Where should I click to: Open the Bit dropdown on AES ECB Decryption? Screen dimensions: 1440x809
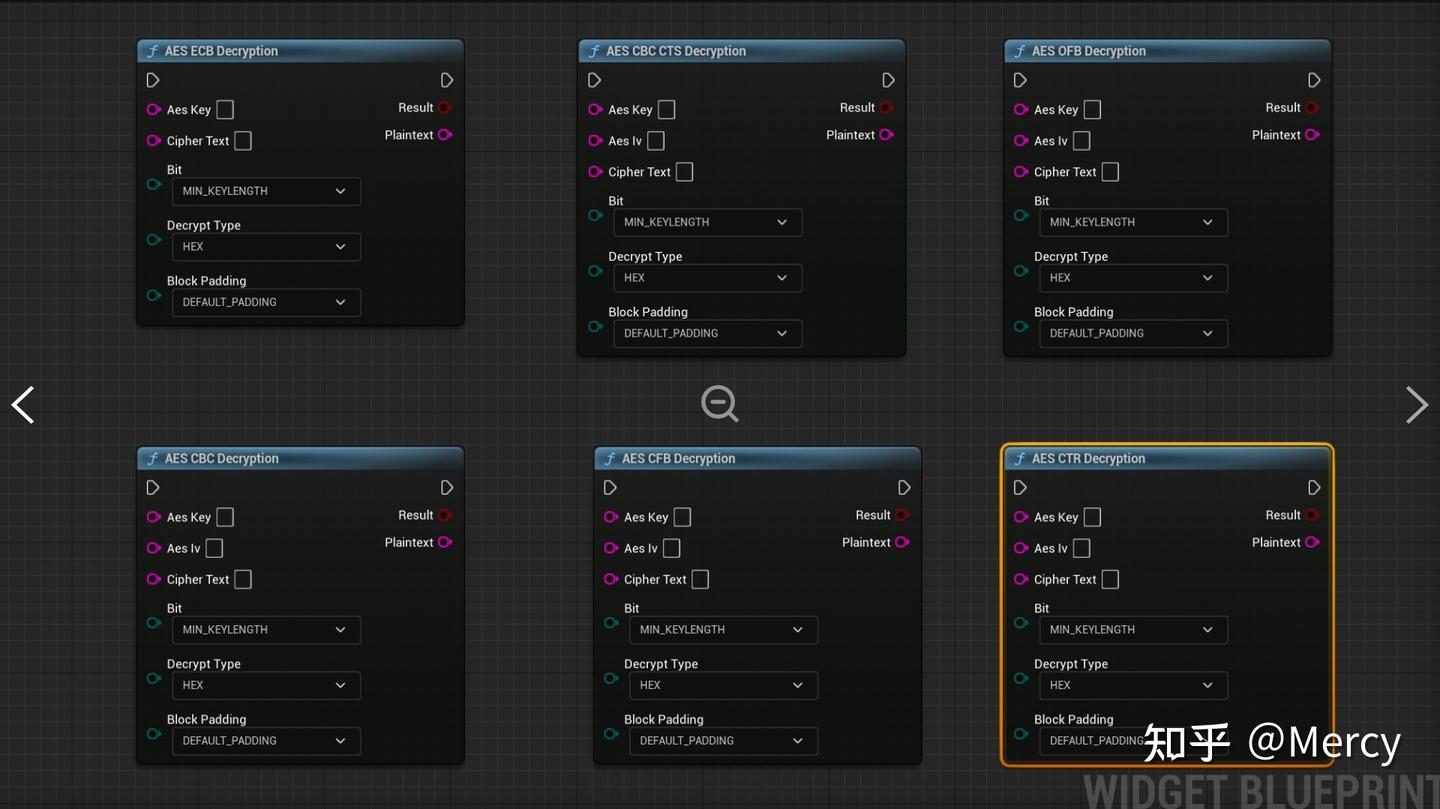point(265,191)
